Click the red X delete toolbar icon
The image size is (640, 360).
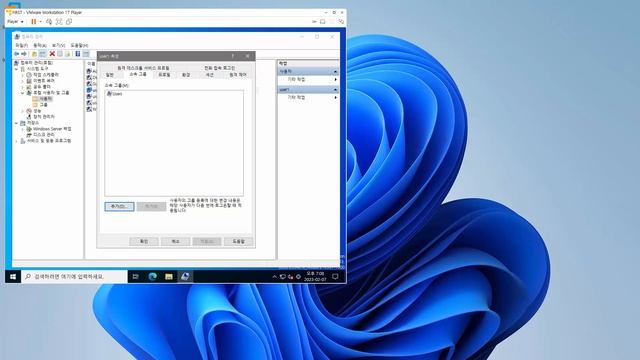[52, 54]
